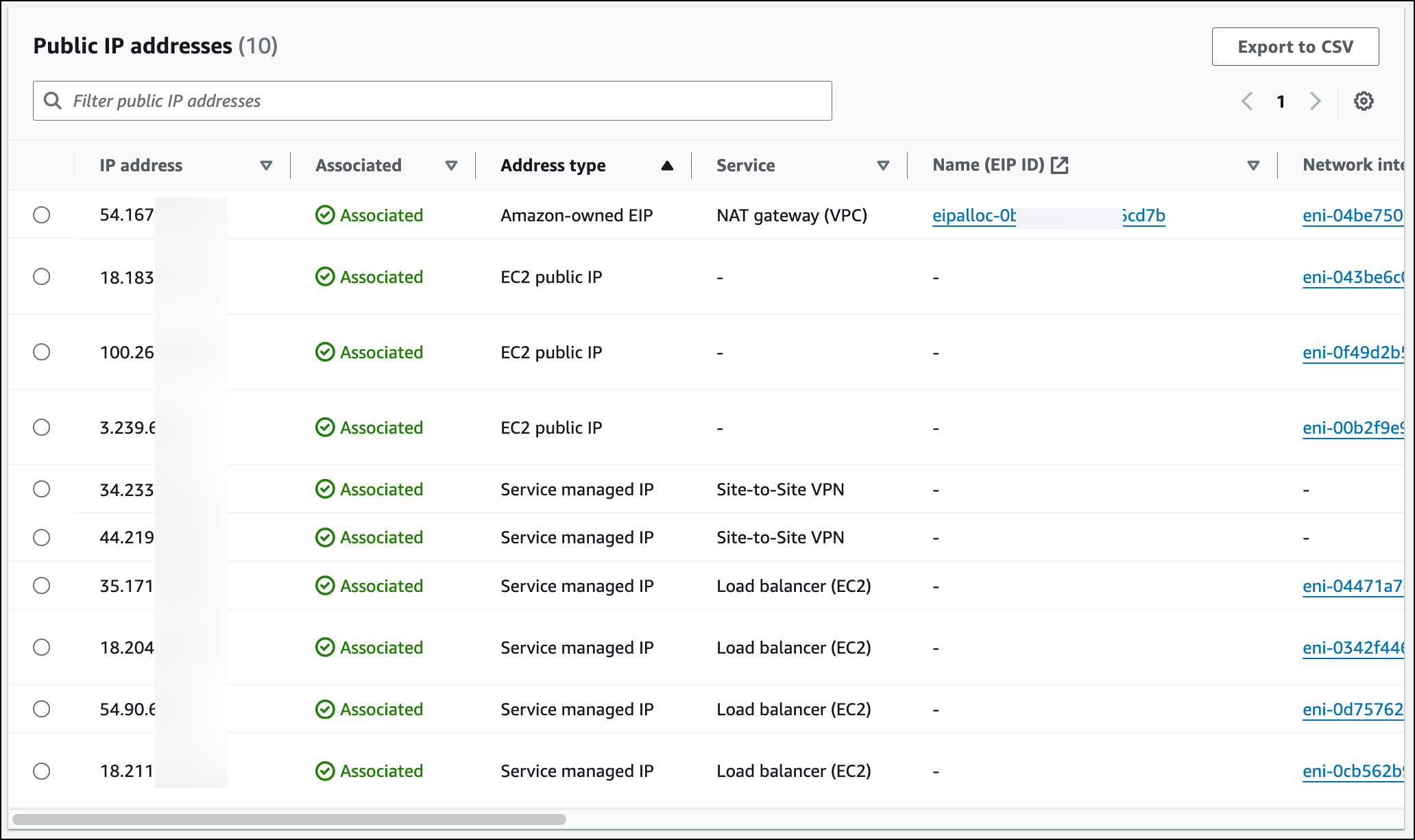Select the radio button for IP 18.183

[42, 277]
